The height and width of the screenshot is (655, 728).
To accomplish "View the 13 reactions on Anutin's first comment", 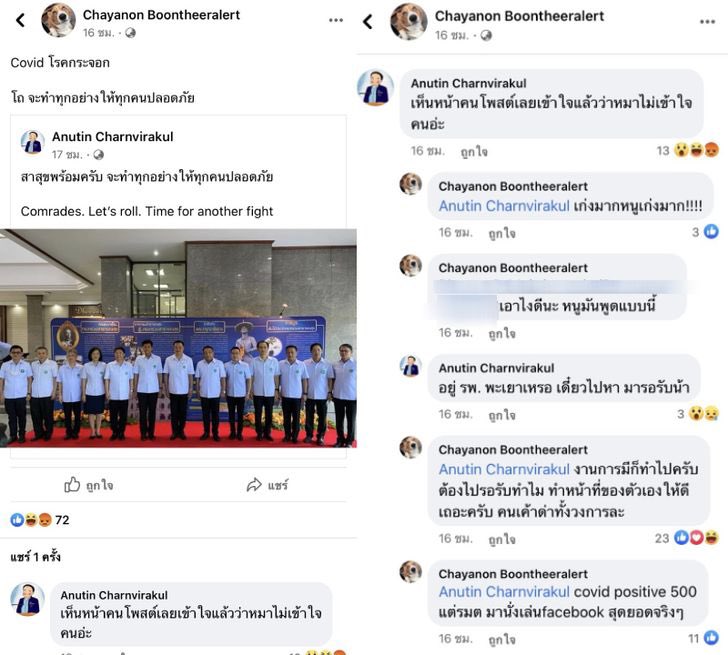I will click(x=687, y=150).
